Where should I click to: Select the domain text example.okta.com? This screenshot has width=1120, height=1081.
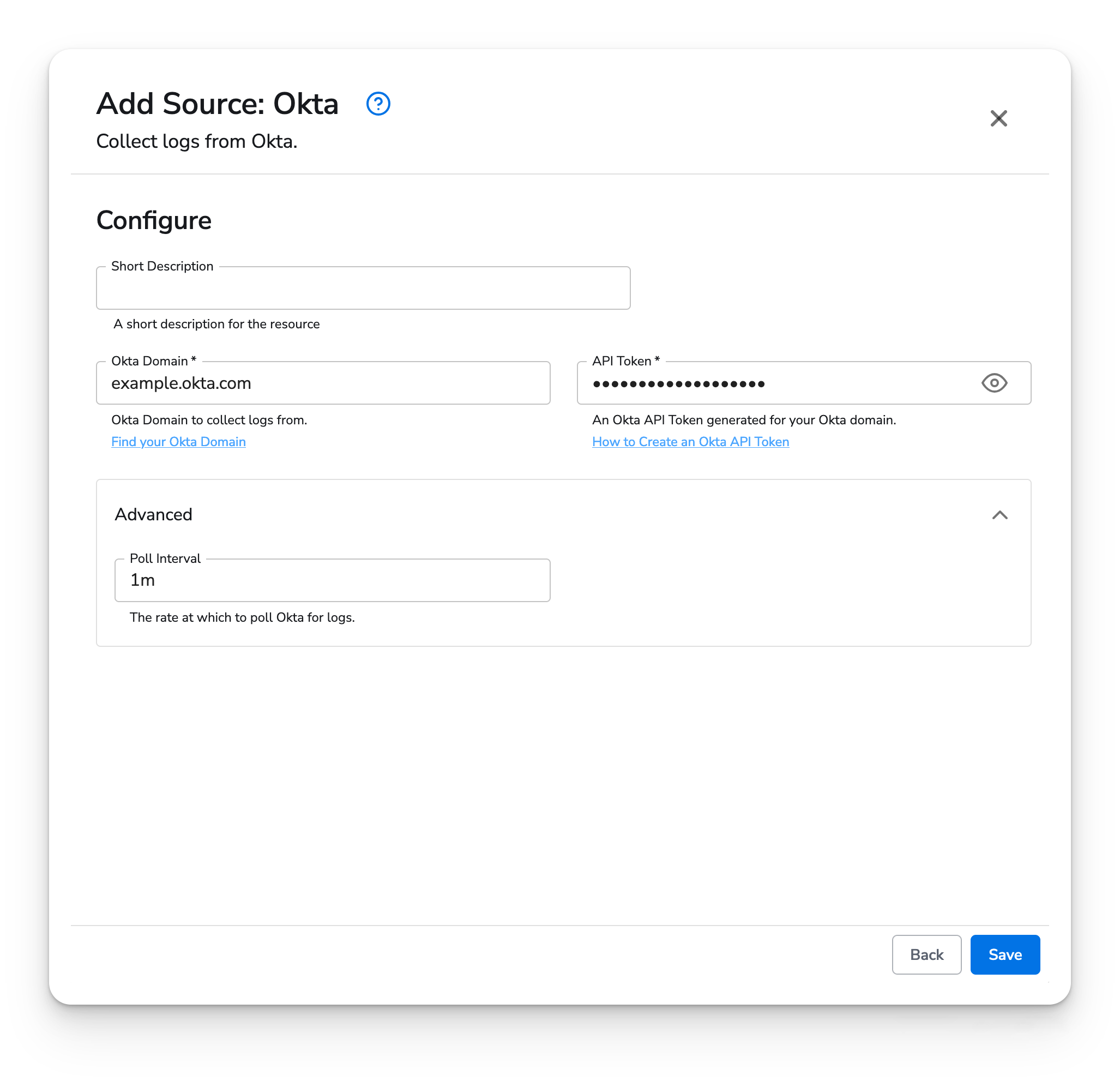coord(181,383)
